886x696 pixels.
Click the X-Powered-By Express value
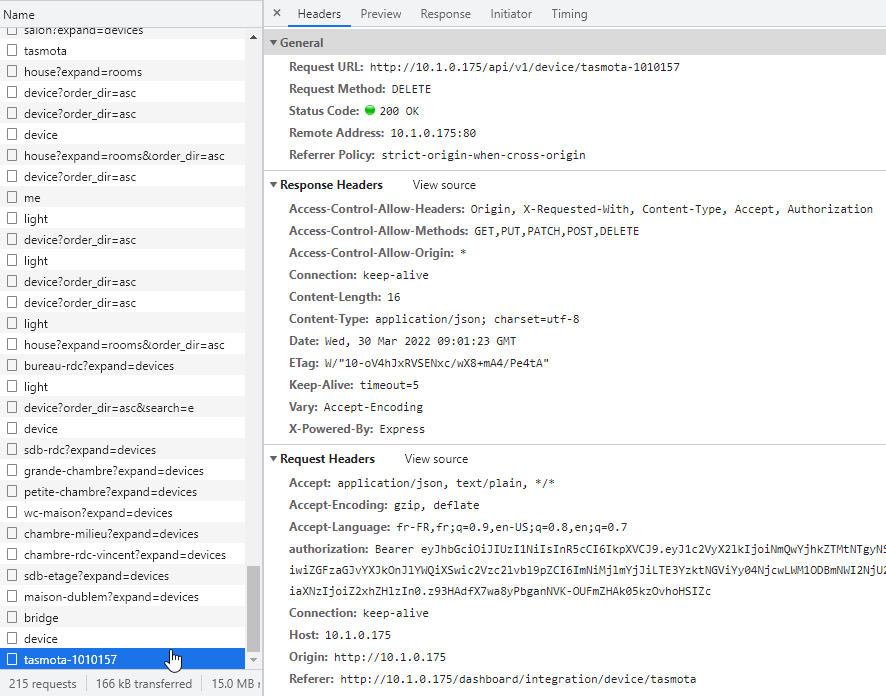point(402,429)
